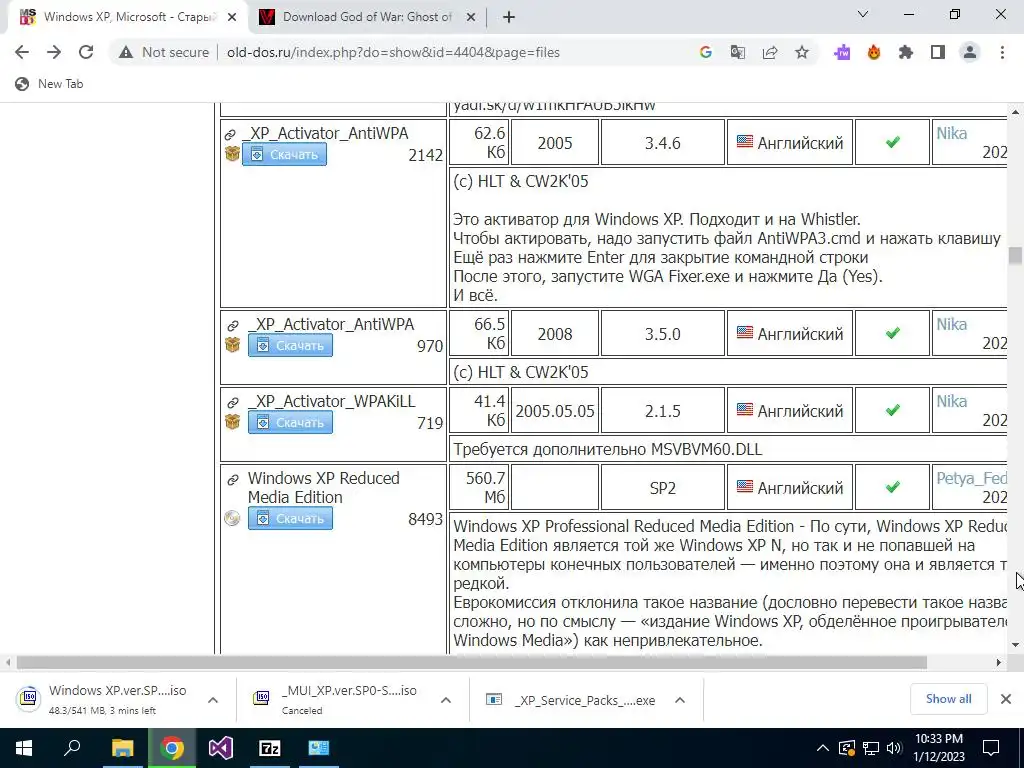Viewport: 1024px width, 768px height.
Task: Open the profile avatar menu
Action: (x=970, y=52)
